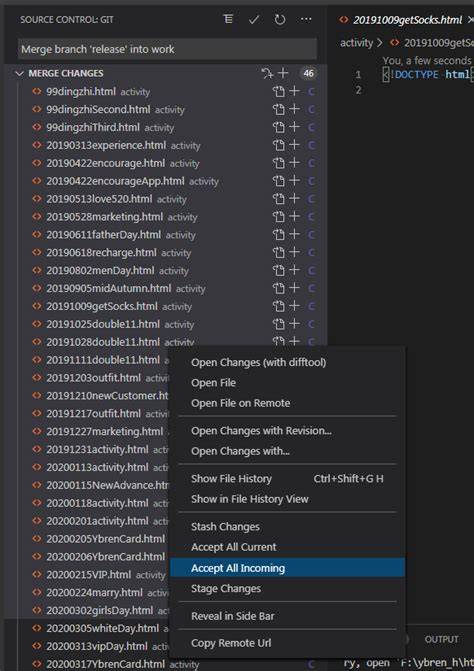Open file icon for 20190513love520.html

(279, 199)
